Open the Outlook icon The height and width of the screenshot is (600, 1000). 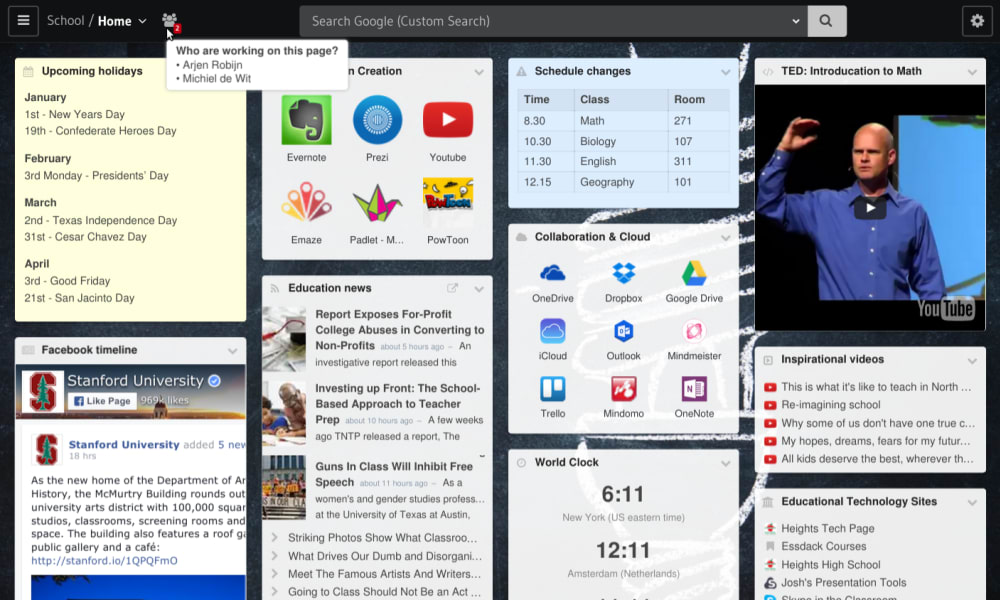[623, 332]
